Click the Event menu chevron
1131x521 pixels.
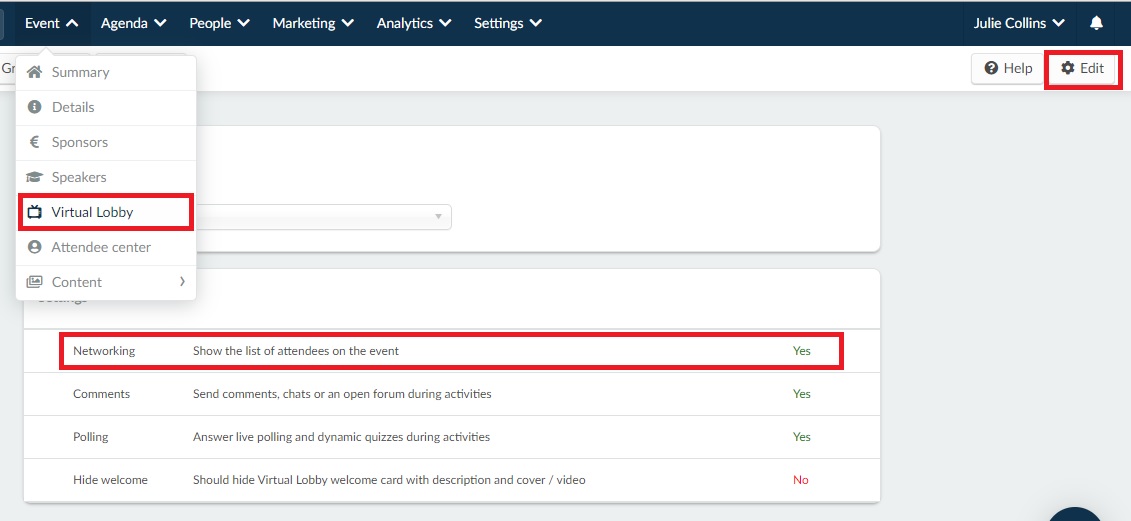tap(72, 23)
